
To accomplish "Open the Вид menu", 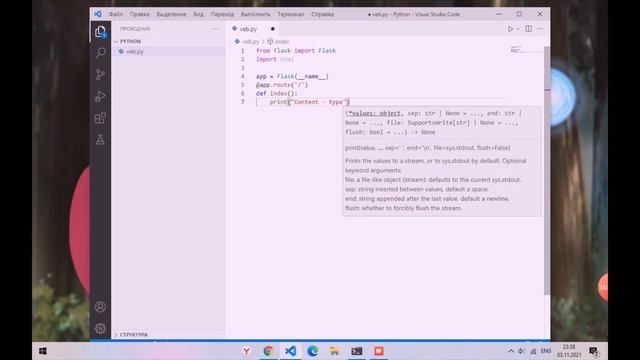I will 198,14.
